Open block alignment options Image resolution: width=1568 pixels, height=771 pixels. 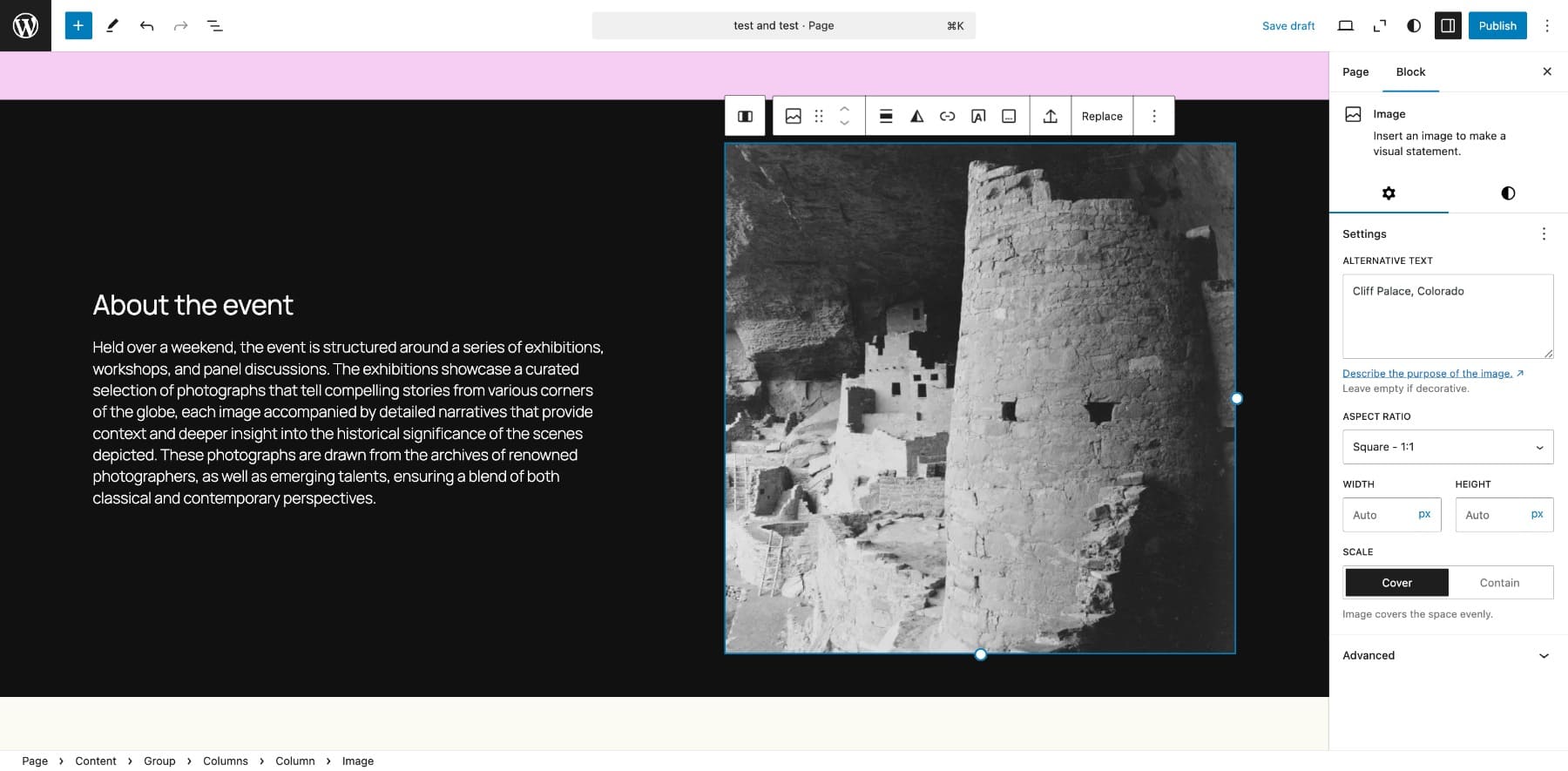pos(886,116)
